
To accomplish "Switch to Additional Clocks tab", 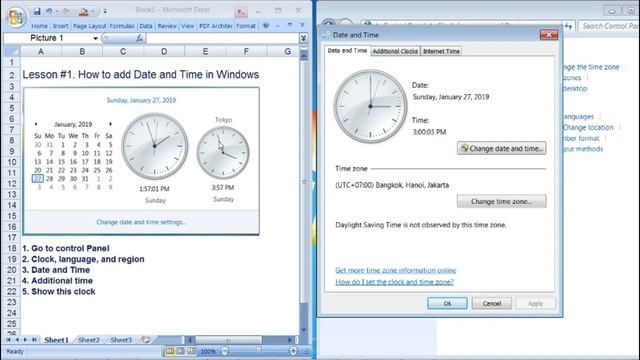I will 395,51.
